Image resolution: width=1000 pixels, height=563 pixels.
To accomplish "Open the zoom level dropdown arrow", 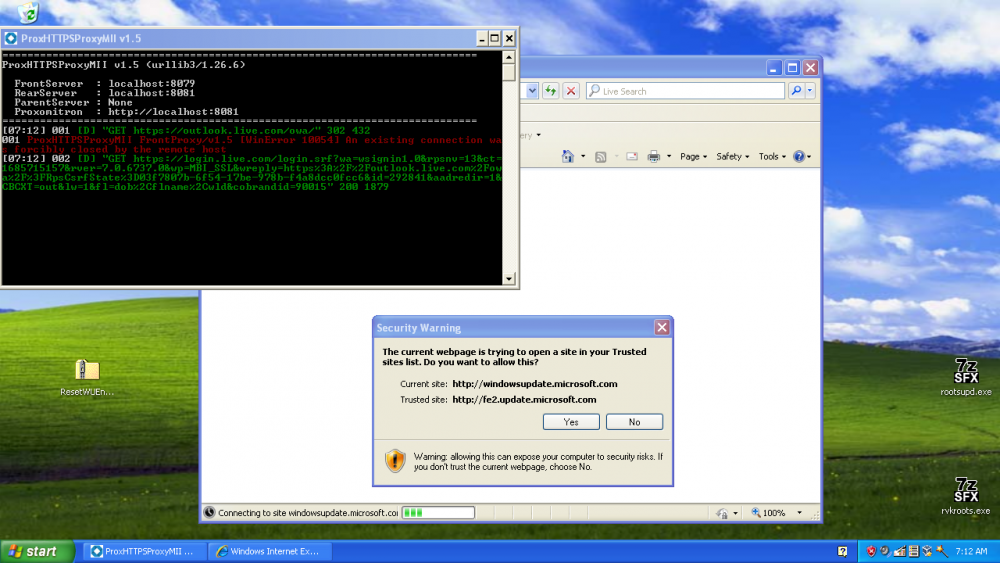I will point(799,513).
